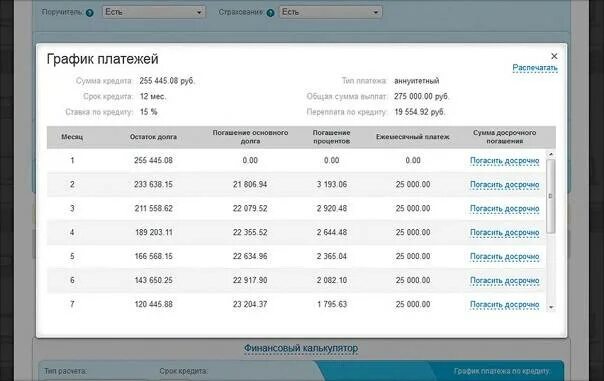
Task: Click the Погашение процентов column header
Action: coord(331,137)
